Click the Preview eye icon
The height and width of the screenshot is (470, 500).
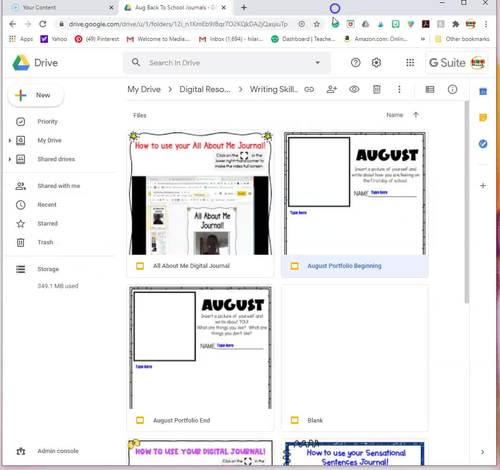point(354,89)
